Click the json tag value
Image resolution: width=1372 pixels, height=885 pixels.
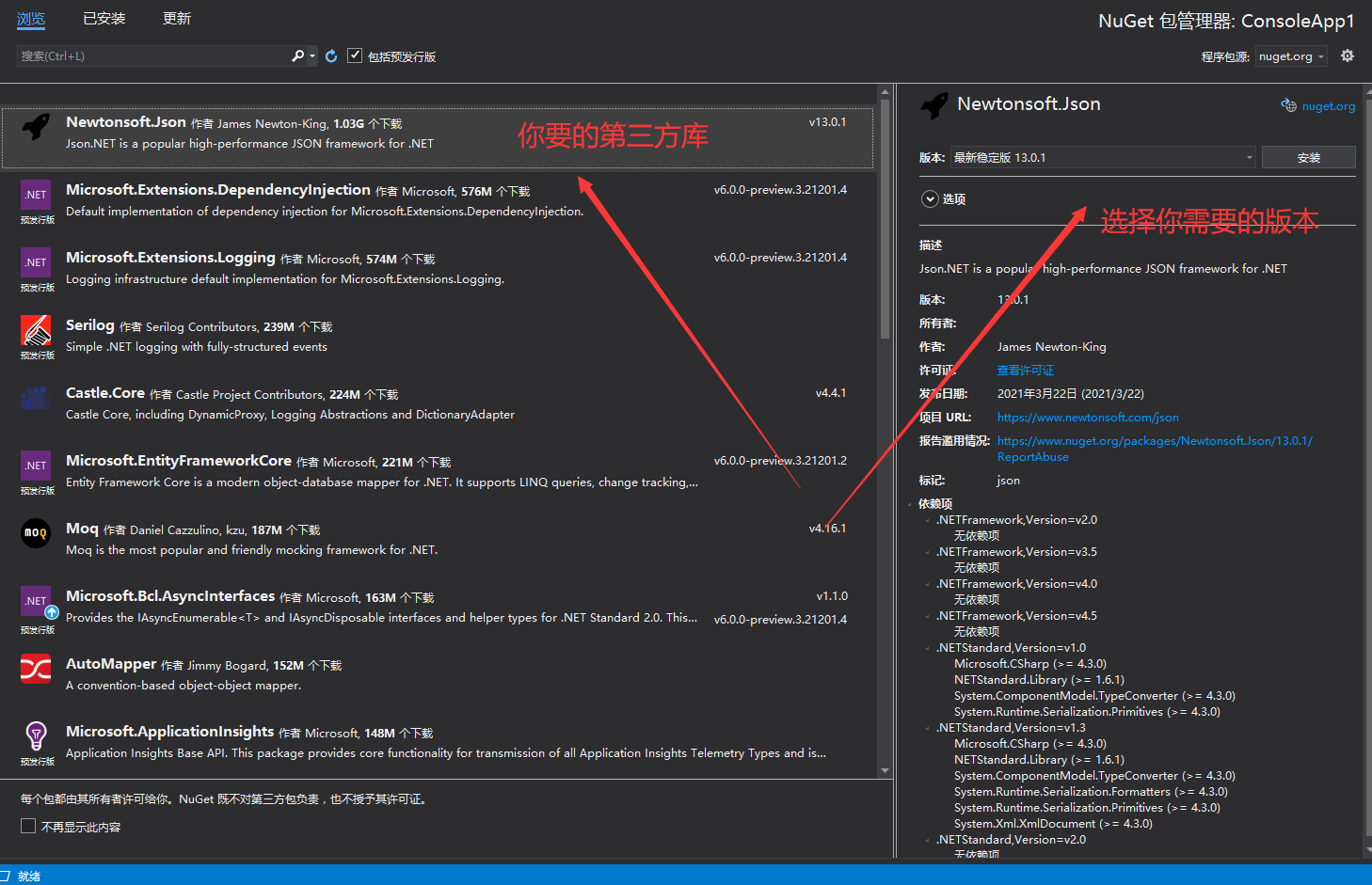[x=1009, y=481]
